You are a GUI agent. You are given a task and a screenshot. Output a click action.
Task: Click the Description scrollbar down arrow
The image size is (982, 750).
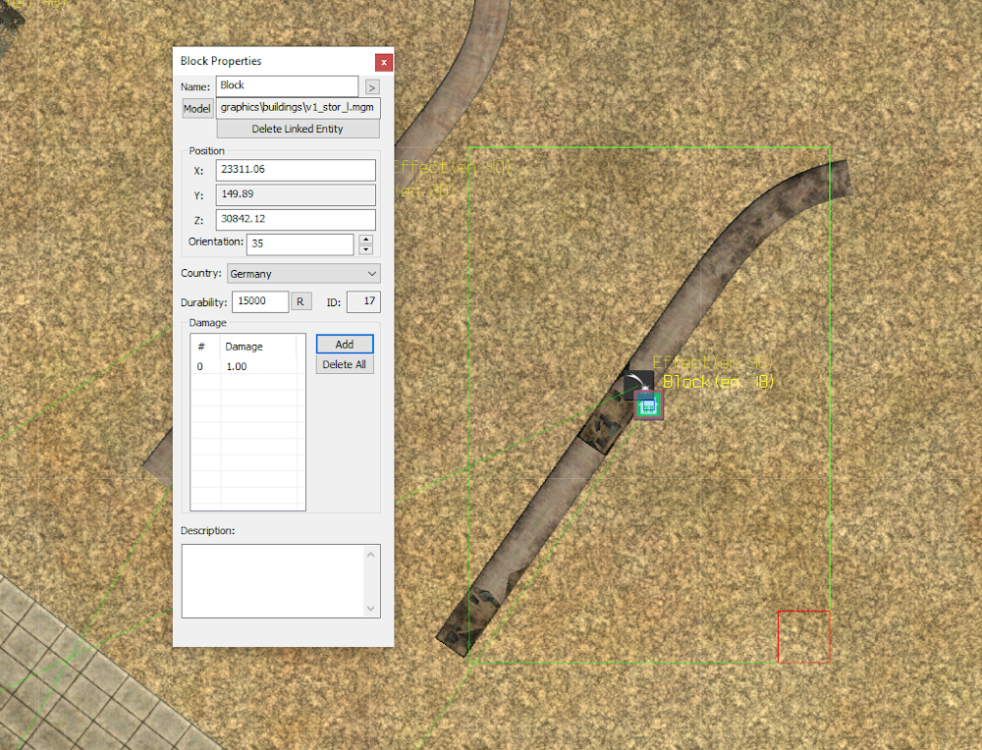pos(371,608)
